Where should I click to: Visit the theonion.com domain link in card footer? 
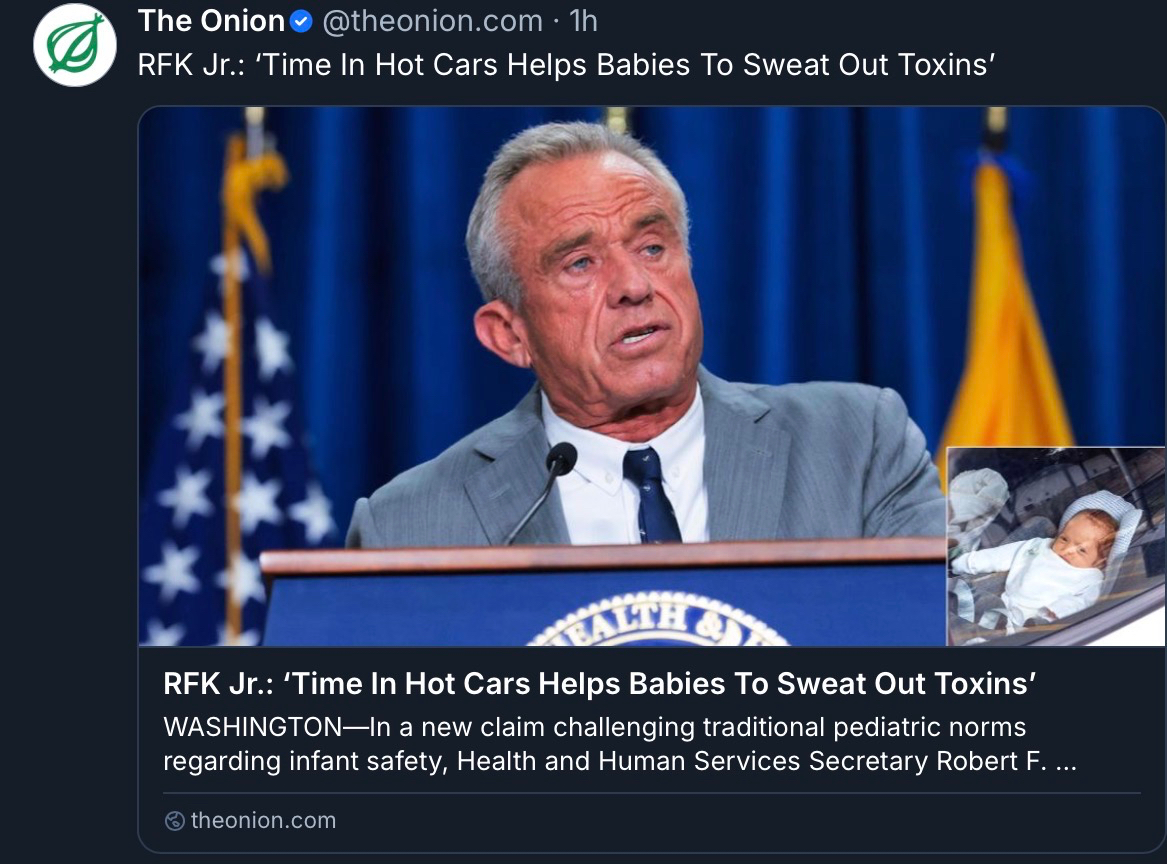(x=263, y=820)
